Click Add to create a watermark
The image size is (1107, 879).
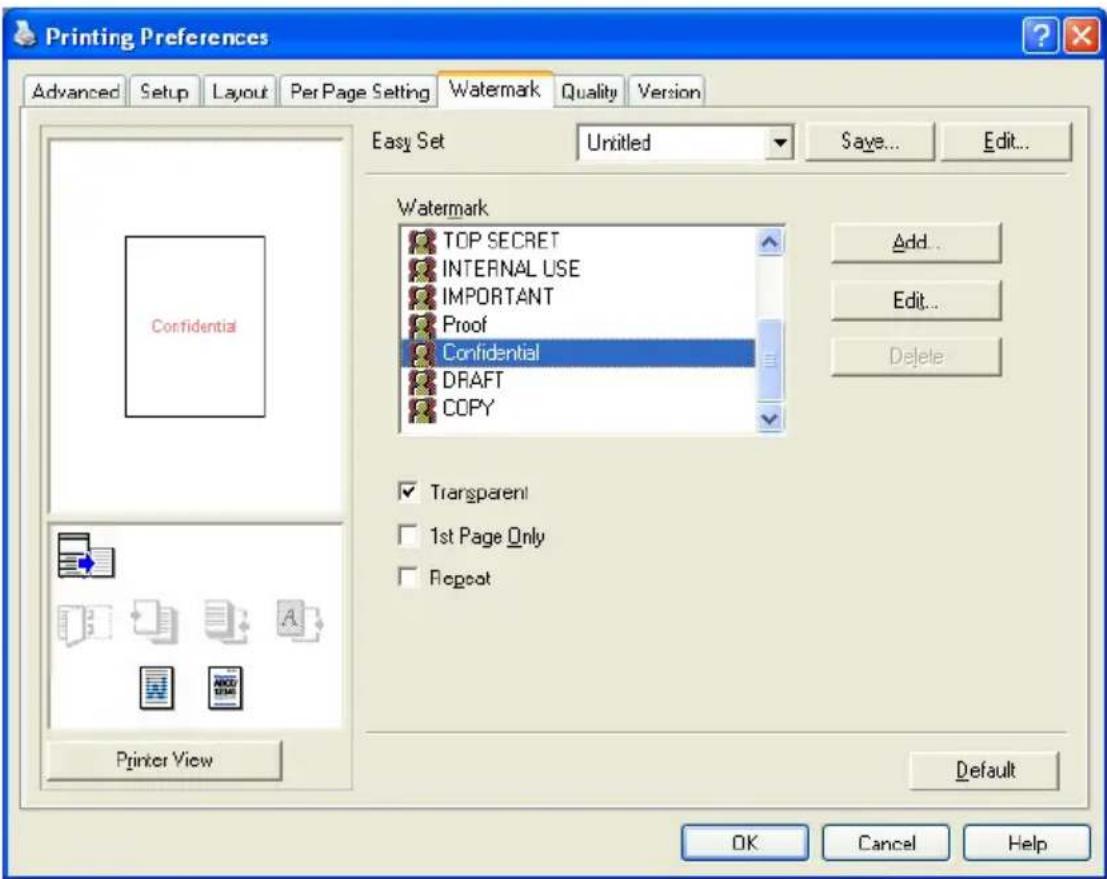point(916,243)
